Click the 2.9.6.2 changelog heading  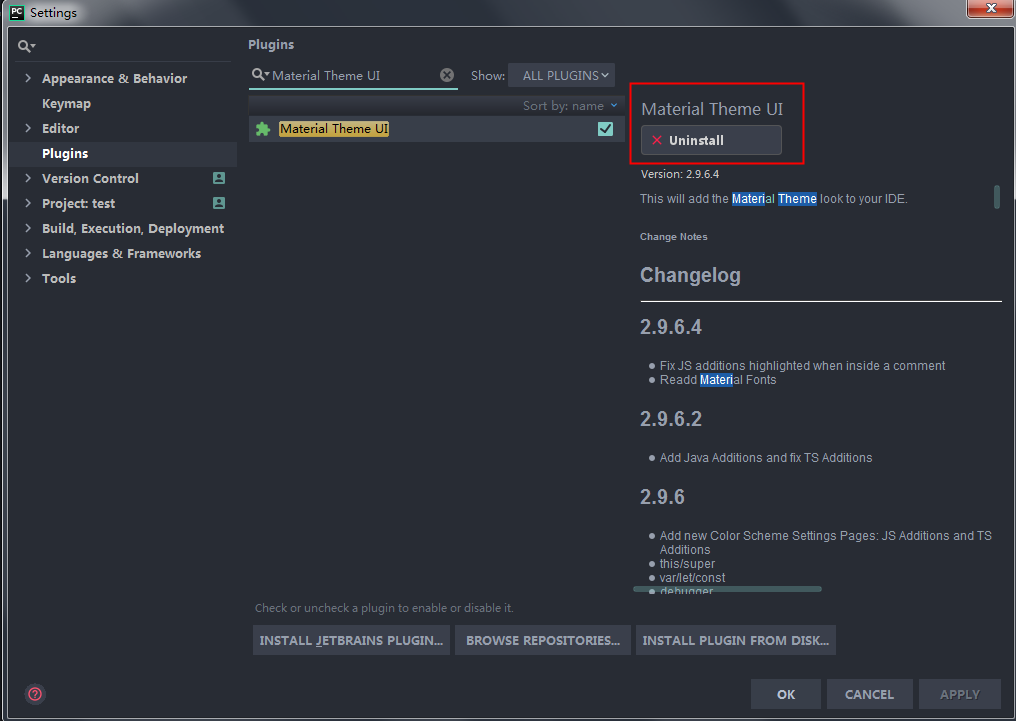[x=671, y=419]
